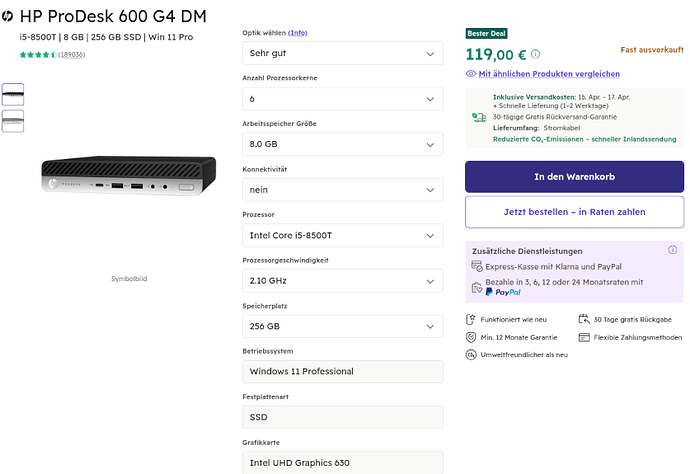Click Jetzt bestellen – in Raten zahlen
Viewport: 690px width, 474px height.
point(574,212)
